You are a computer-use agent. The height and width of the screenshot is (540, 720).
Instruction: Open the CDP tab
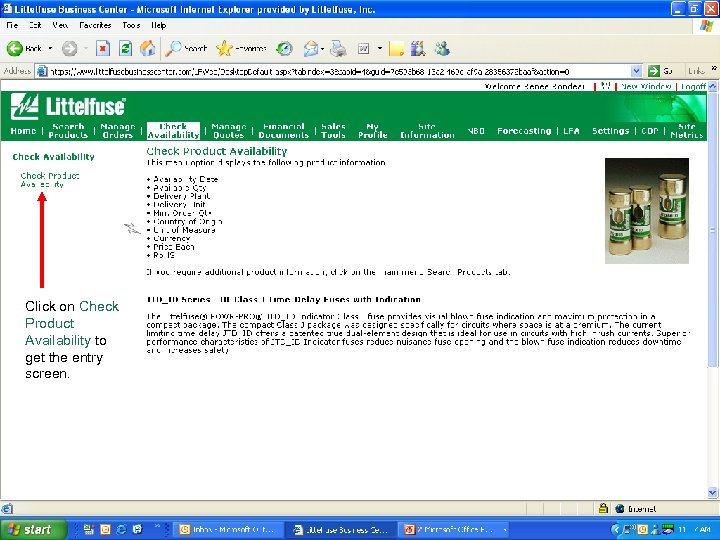pos(649,131)
